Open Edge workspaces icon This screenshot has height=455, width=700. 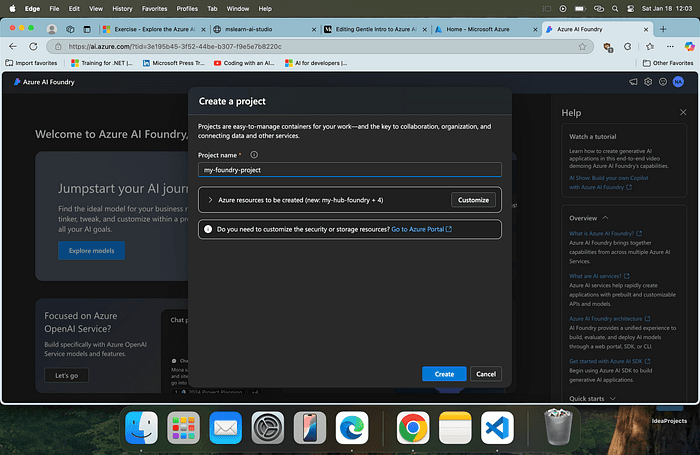70,29
